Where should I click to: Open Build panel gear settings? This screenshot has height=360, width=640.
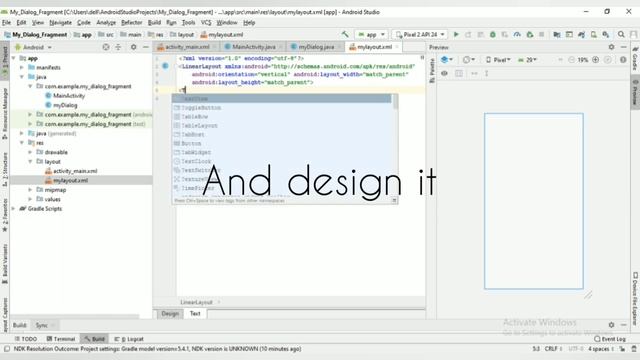tap(611, 325)
